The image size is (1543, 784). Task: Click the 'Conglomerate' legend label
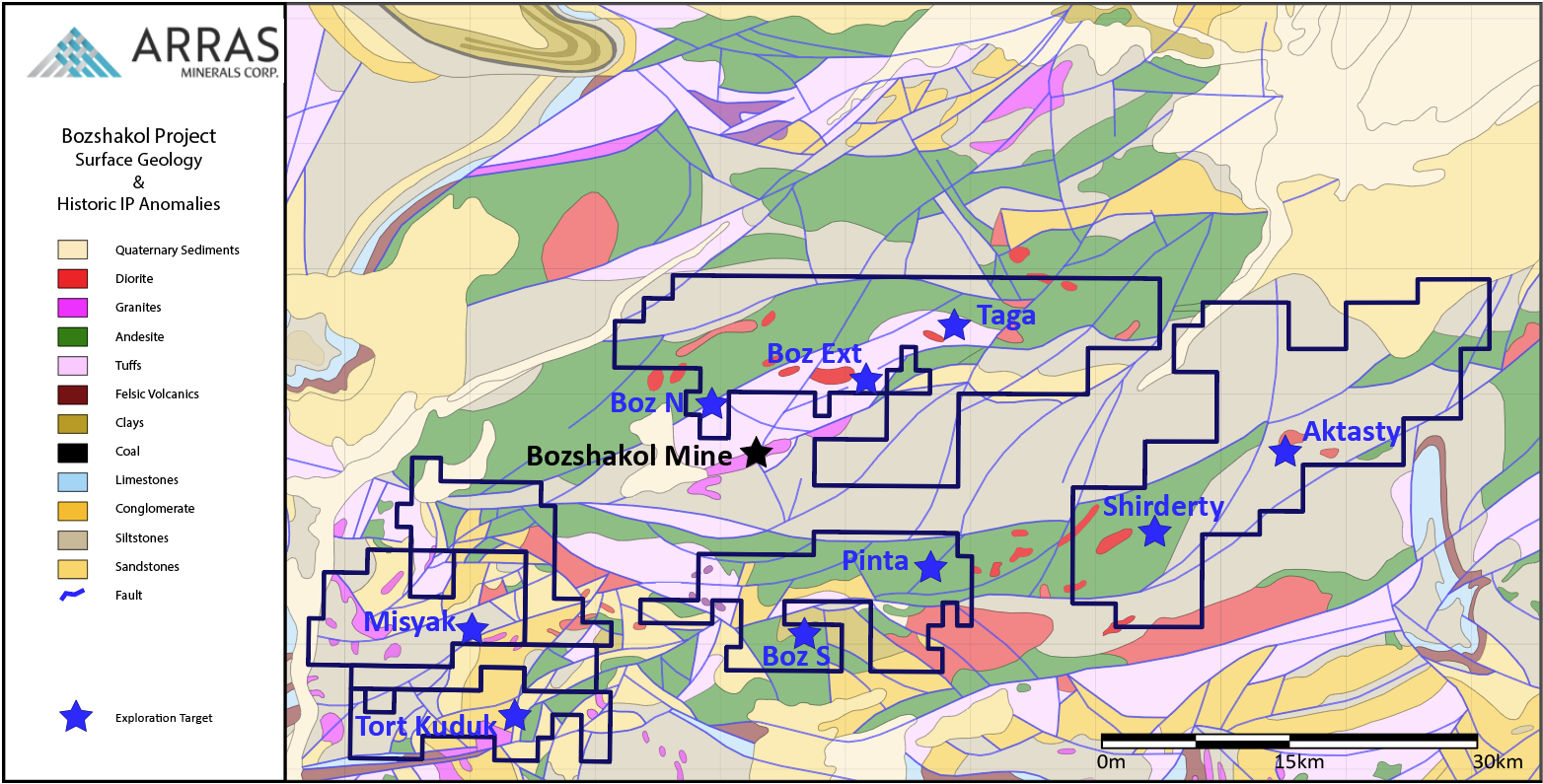point(155,509)
